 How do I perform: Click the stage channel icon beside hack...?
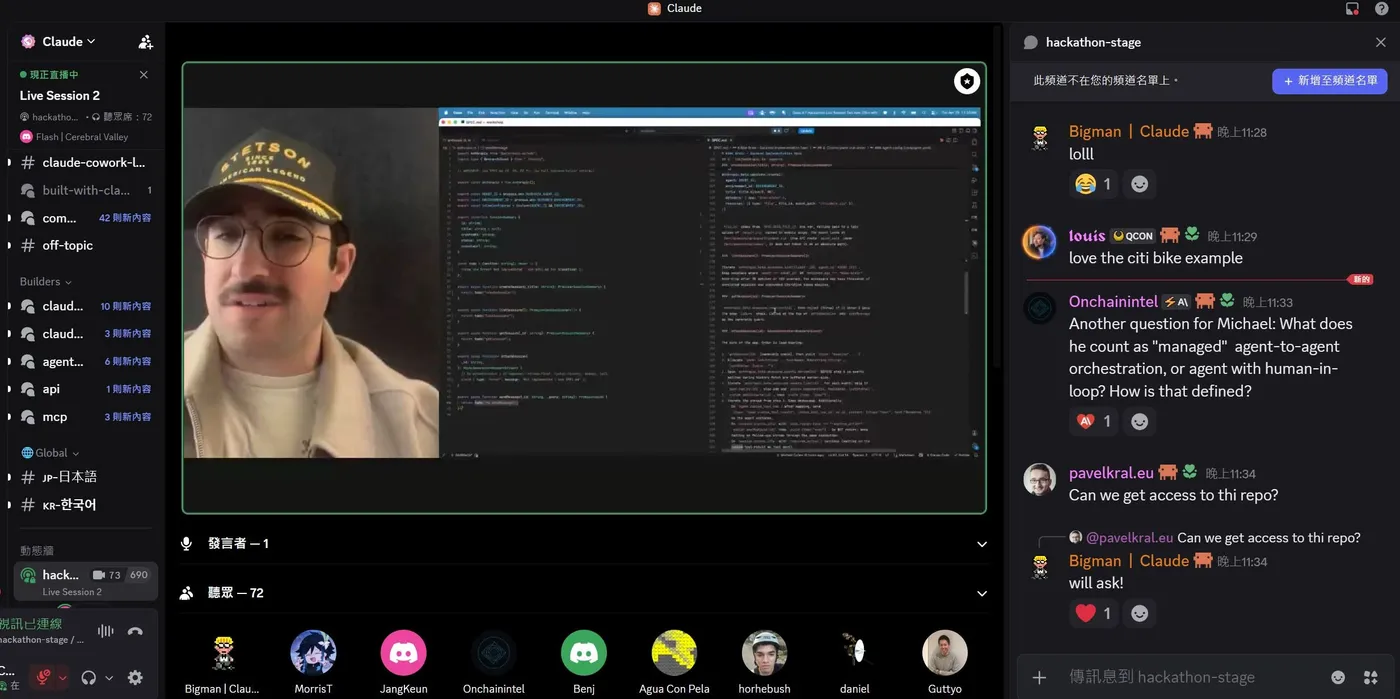(x=28, y=575)
